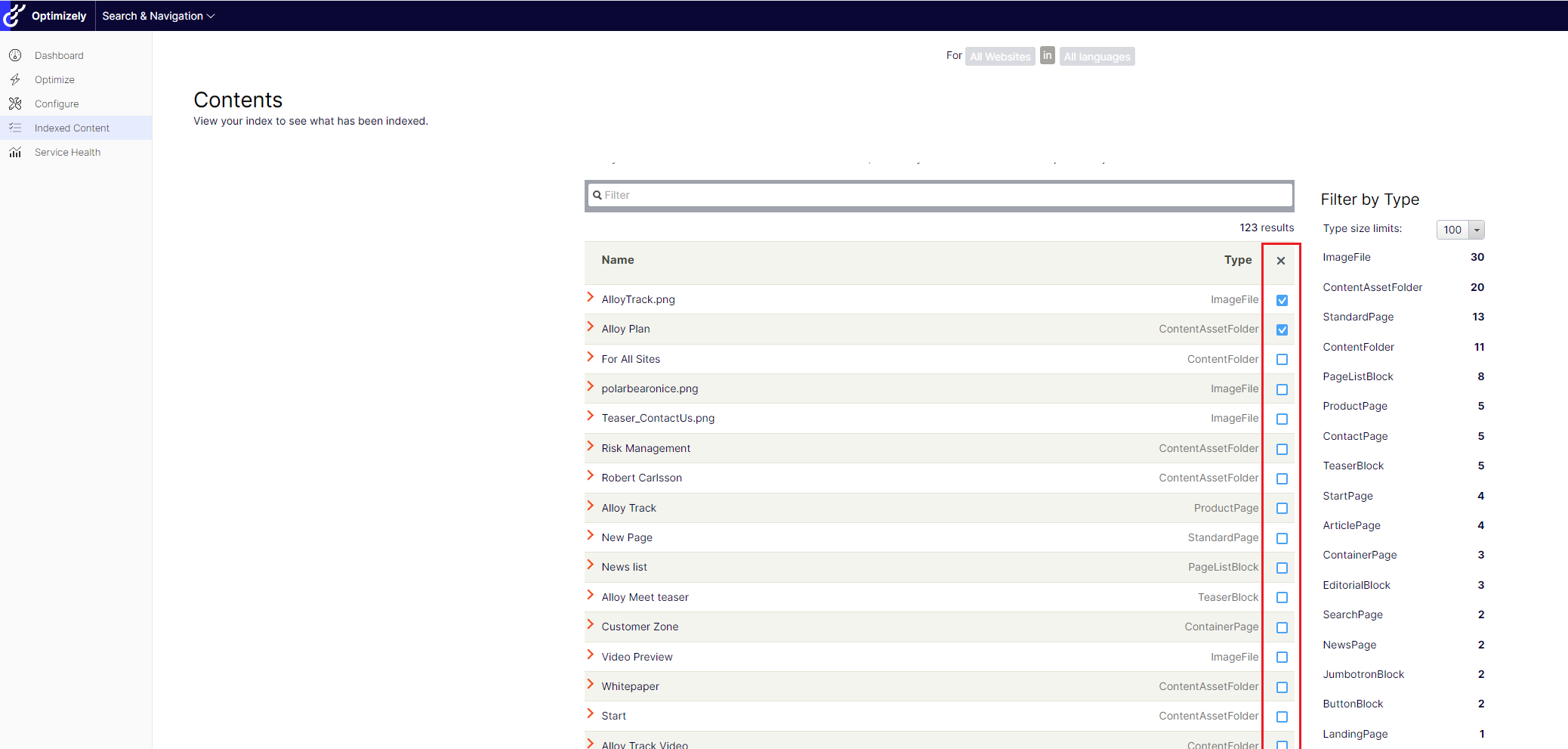Click the Indexed Content list icon
1568x749 pixels.
coord(15,128)
